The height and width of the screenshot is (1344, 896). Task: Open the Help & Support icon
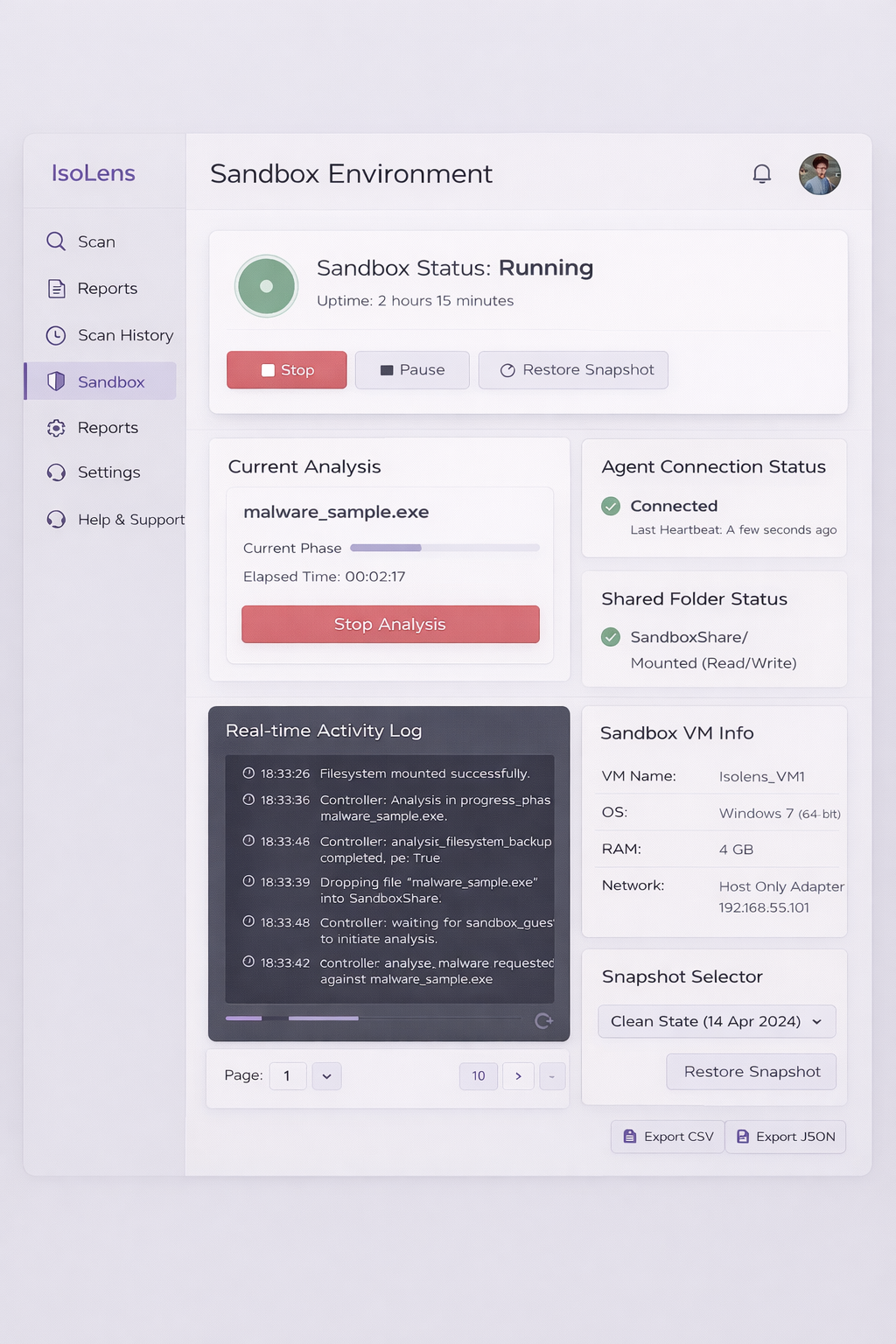coord(55,519)
